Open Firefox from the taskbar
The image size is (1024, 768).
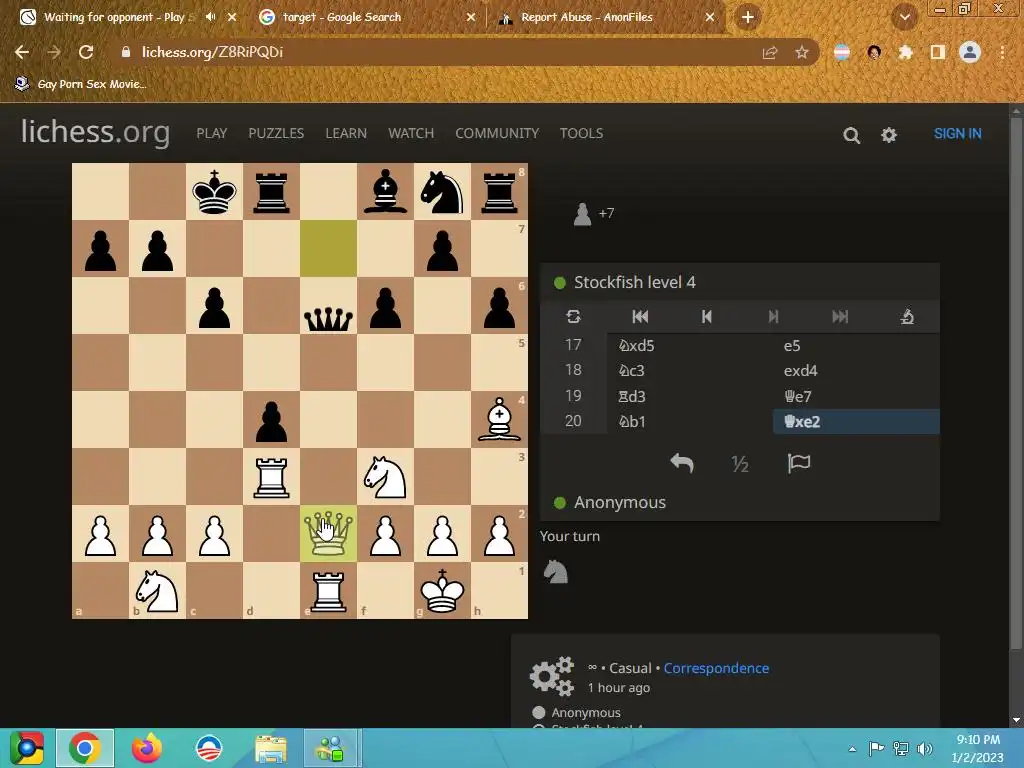click(x=146, y=748)
